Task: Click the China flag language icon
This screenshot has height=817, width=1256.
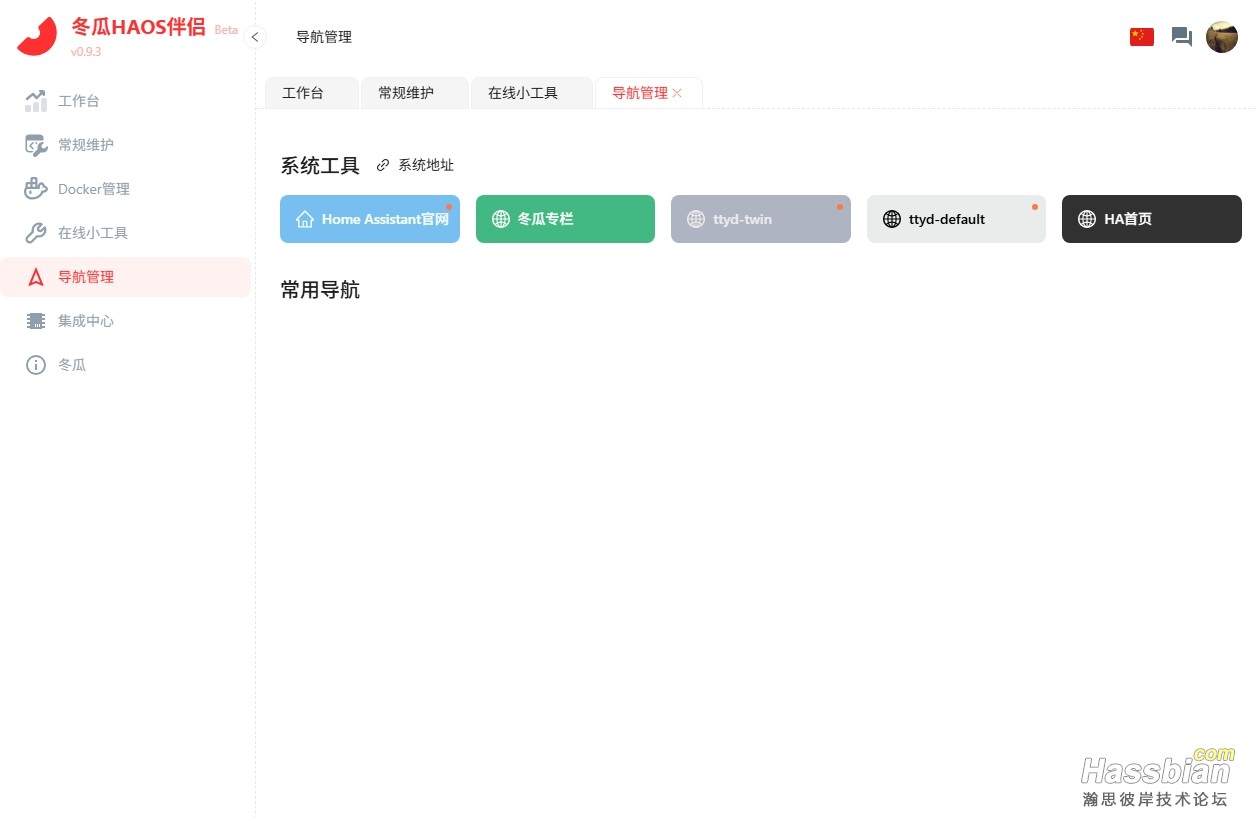Action: coord(1142,37)
